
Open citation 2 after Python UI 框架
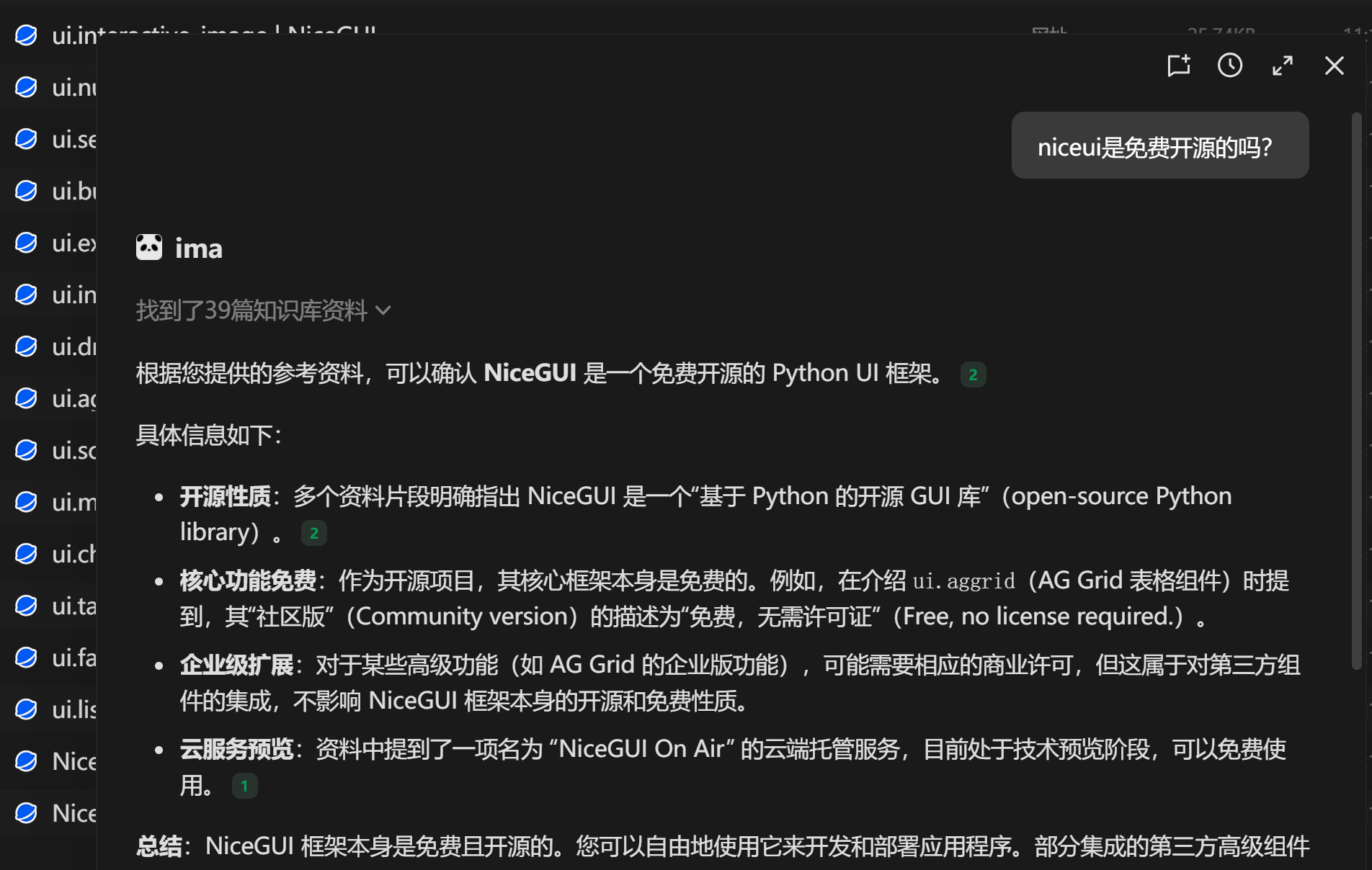click(973, 375)
